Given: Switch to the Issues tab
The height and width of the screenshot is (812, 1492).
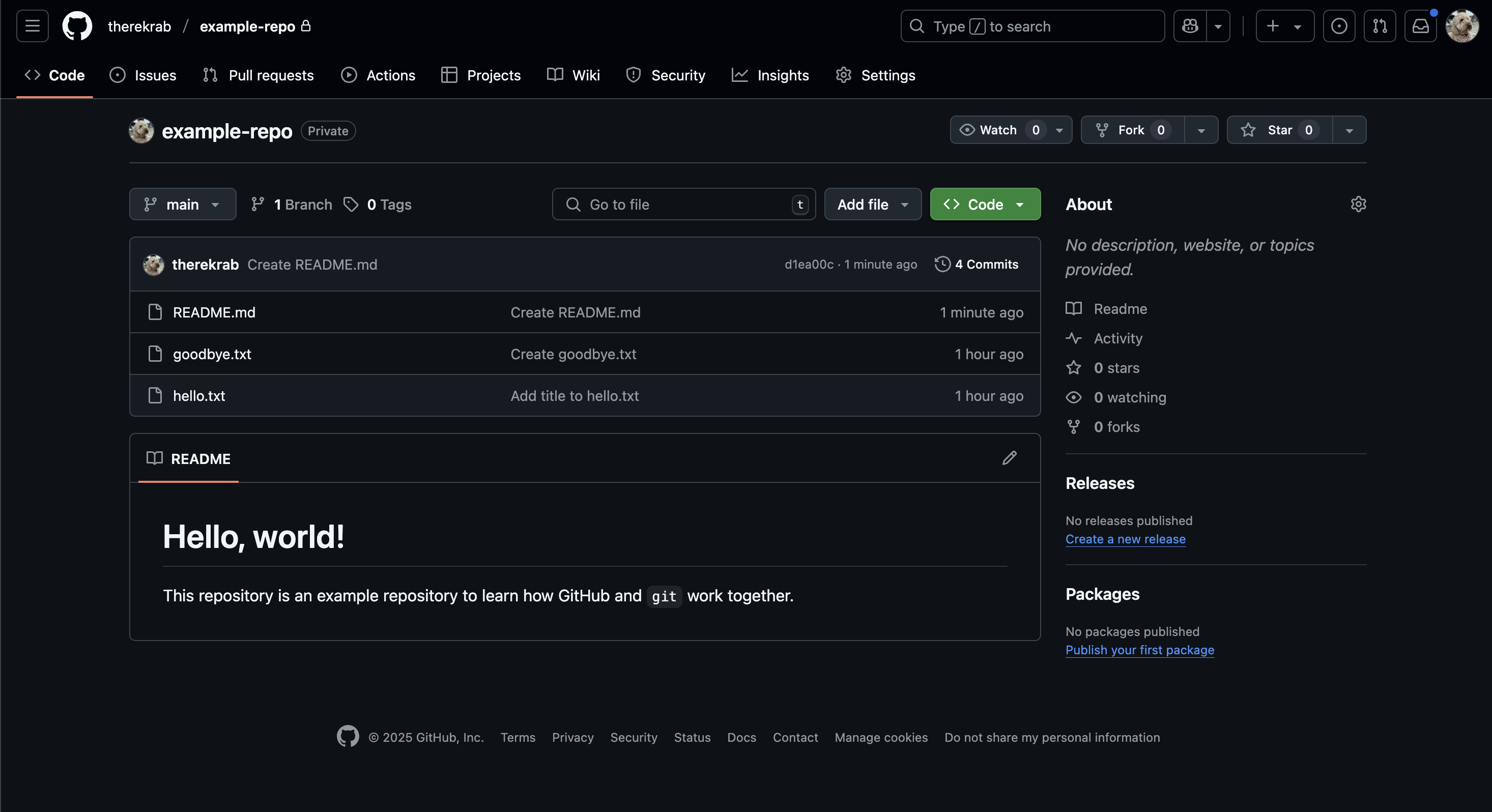Looking at the screenshot, I should pos(143,75).
